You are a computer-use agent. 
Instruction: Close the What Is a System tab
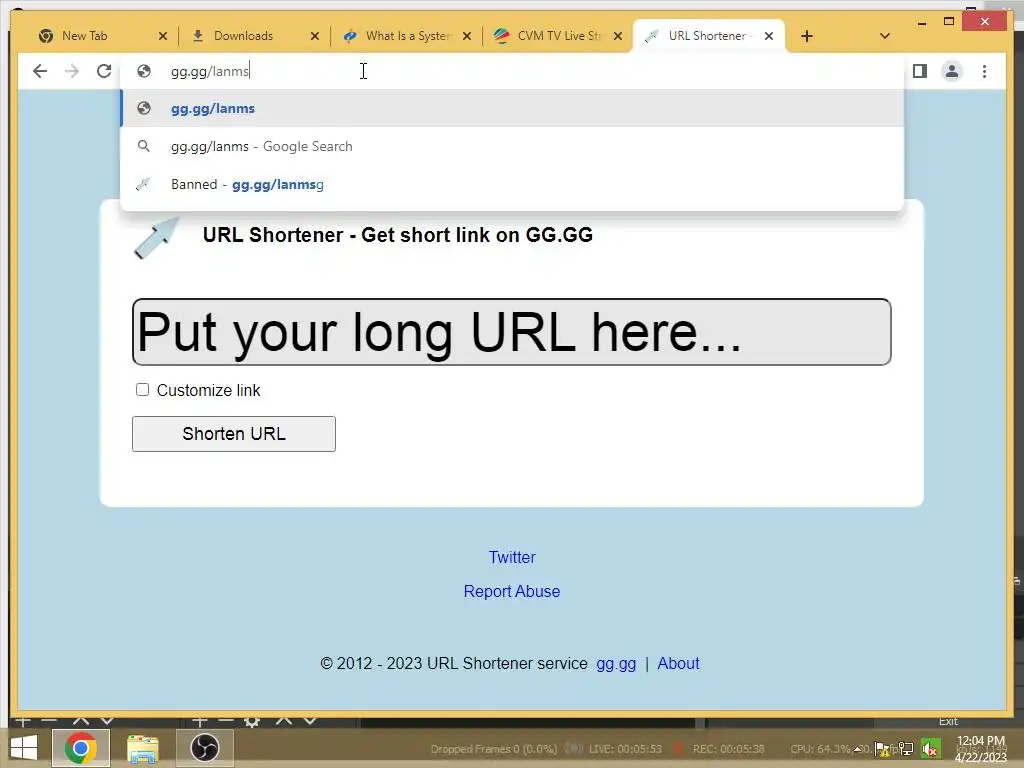point(467,36)
